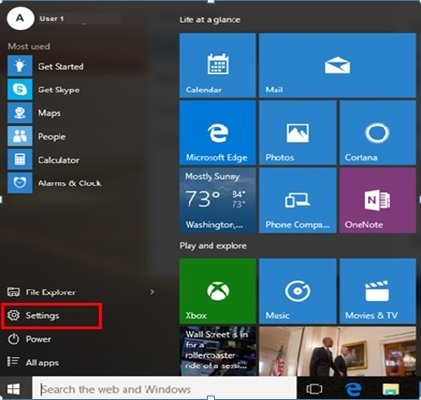Click the Life at a glance heading
The height and width of the screenshot is (400, 421).
[x=210, y=20]
